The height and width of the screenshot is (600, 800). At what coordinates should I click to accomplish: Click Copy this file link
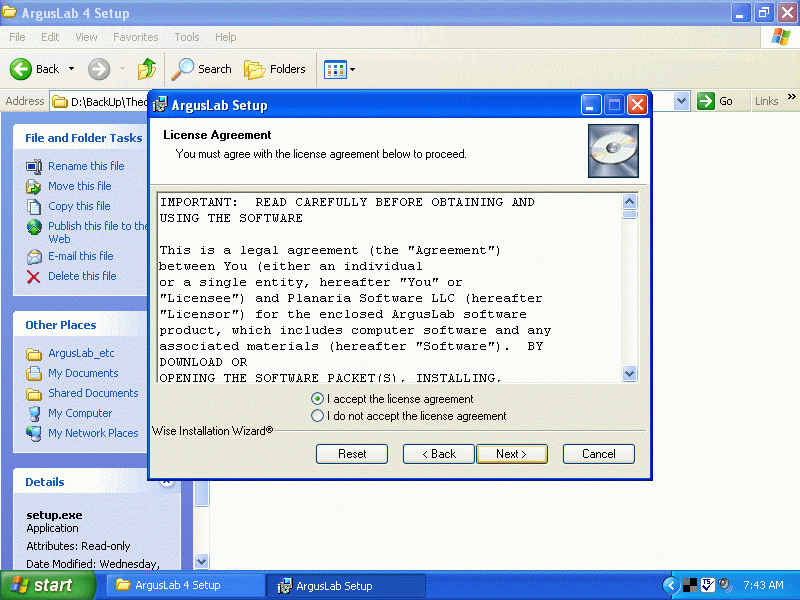point(79,206)
